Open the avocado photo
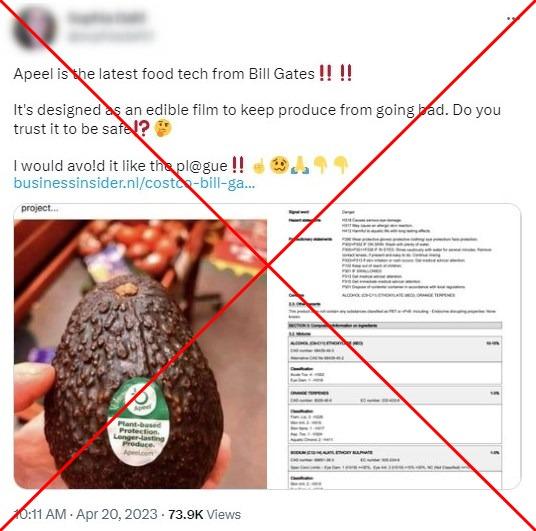 pyautogui.click(x=140, y=354)
